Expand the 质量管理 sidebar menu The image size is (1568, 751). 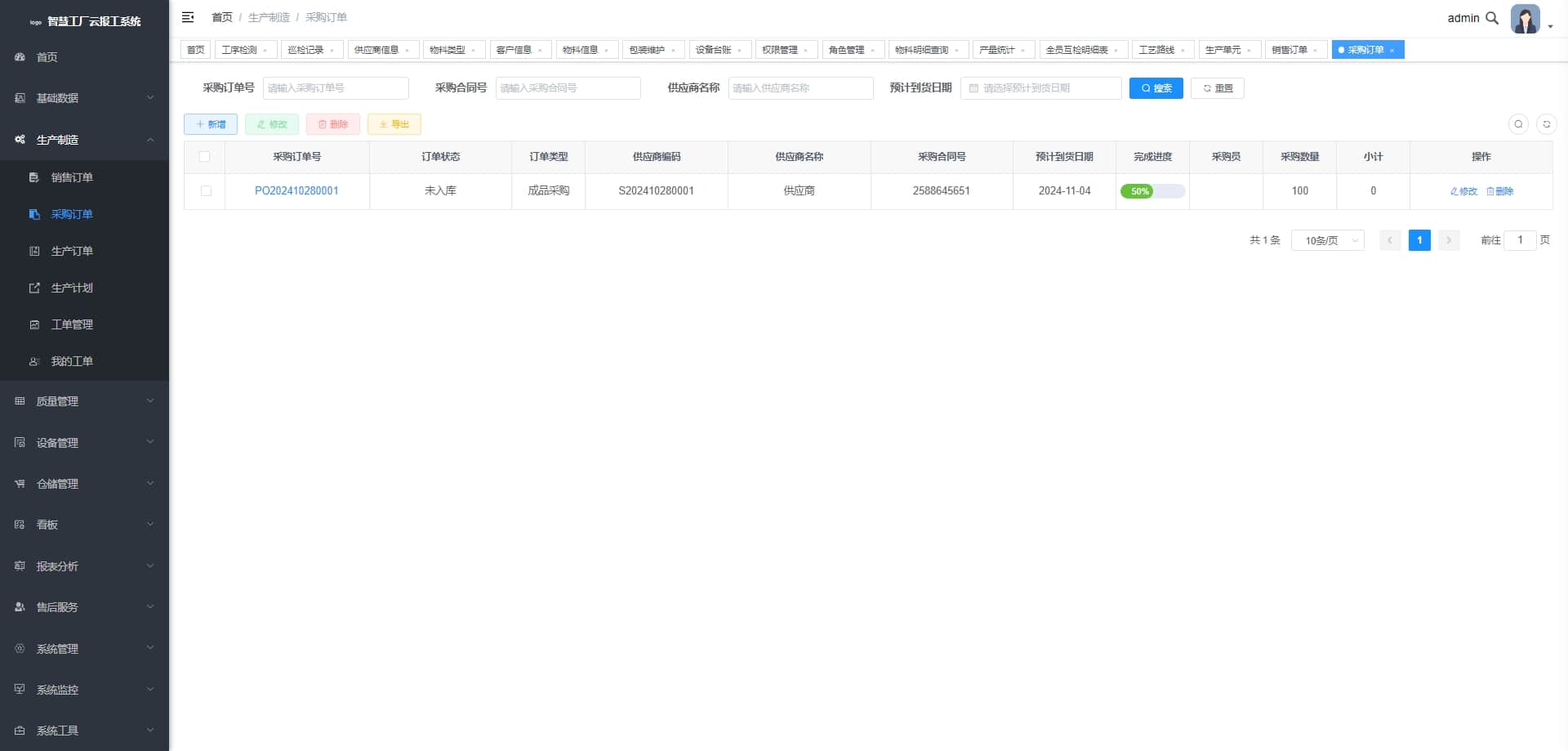click(85, 401)
